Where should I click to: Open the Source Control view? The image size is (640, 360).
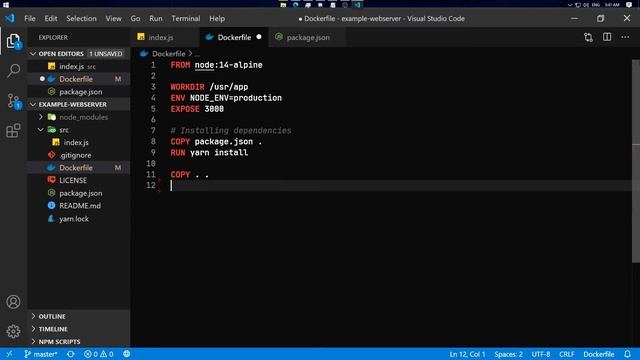point(13,101)
